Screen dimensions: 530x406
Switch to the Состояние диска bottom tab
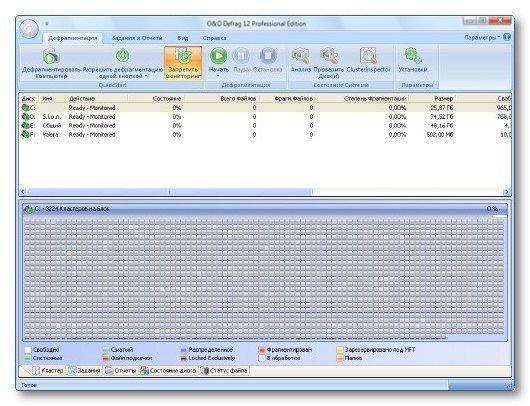click(169, 371)
